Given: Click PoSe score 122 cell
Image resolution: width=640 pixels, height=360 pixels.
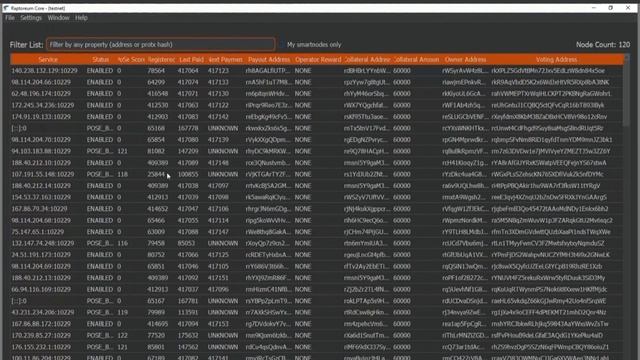Looking at the screenshot, I should (122, 336).
